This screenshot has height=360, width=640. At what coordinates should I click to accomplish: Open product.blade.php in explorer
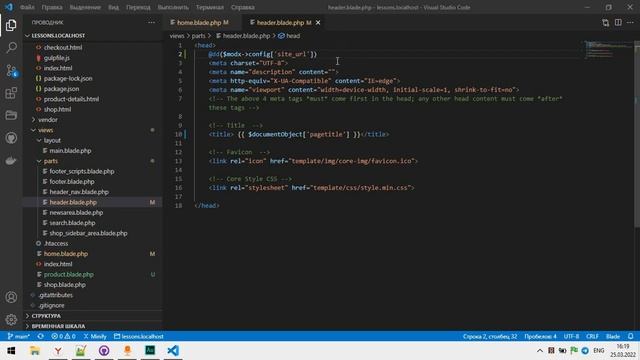(x=69, y=274)
